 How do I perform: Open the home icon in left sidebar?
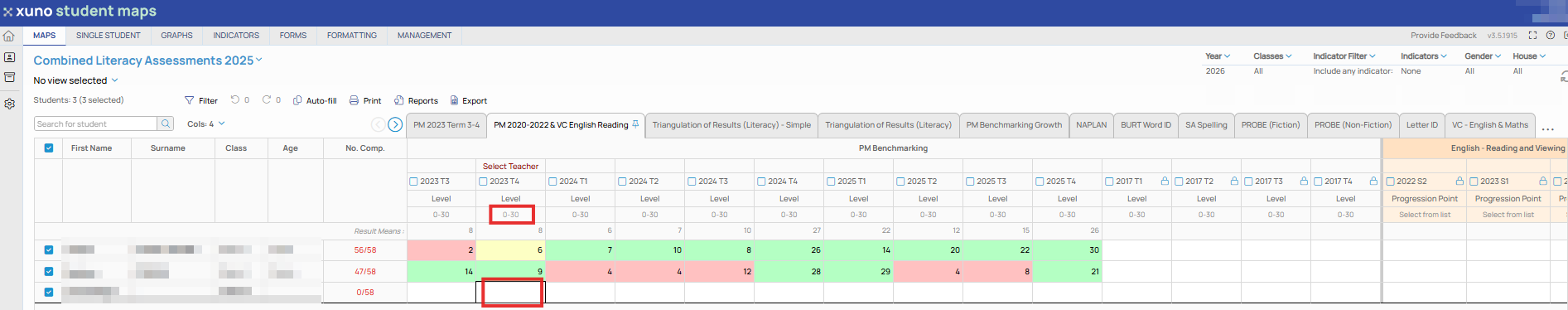(x=9, y=36)
